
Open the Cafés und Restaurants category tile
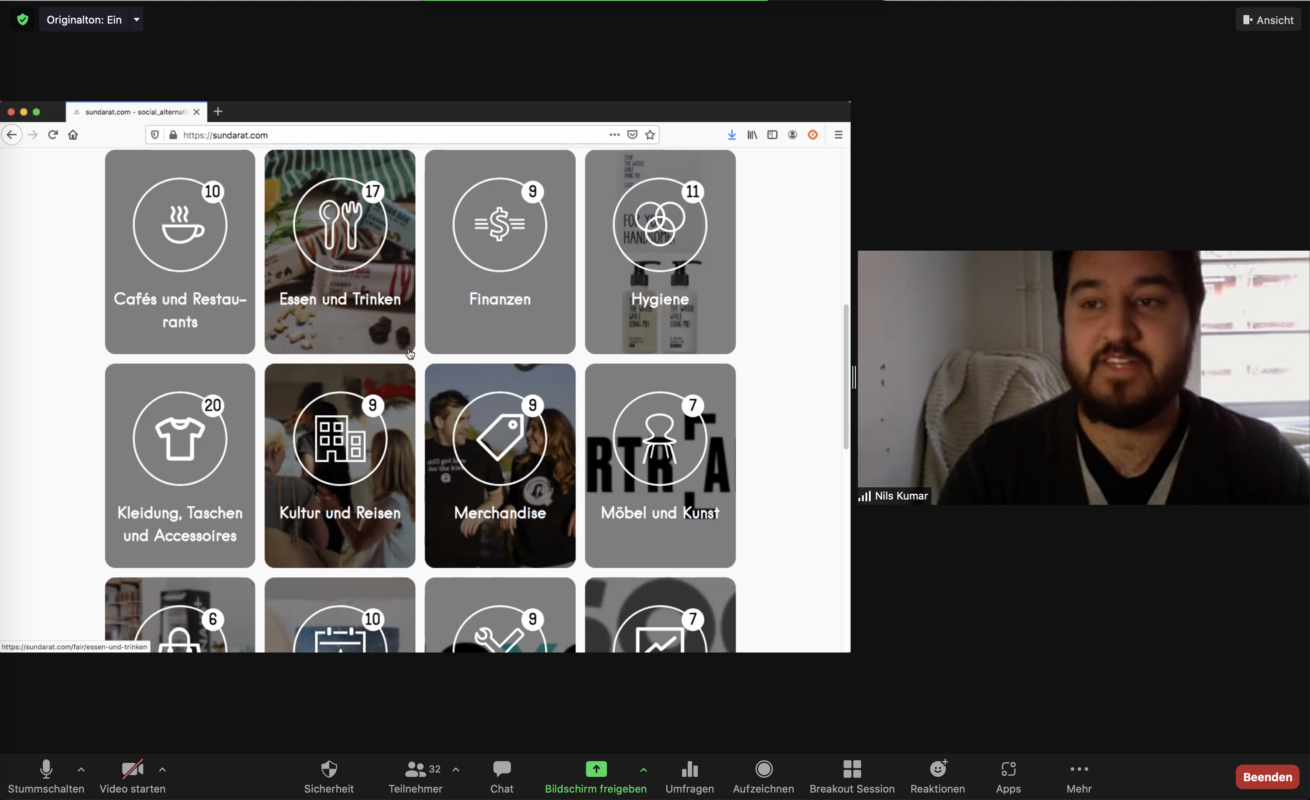click(180, 252)
